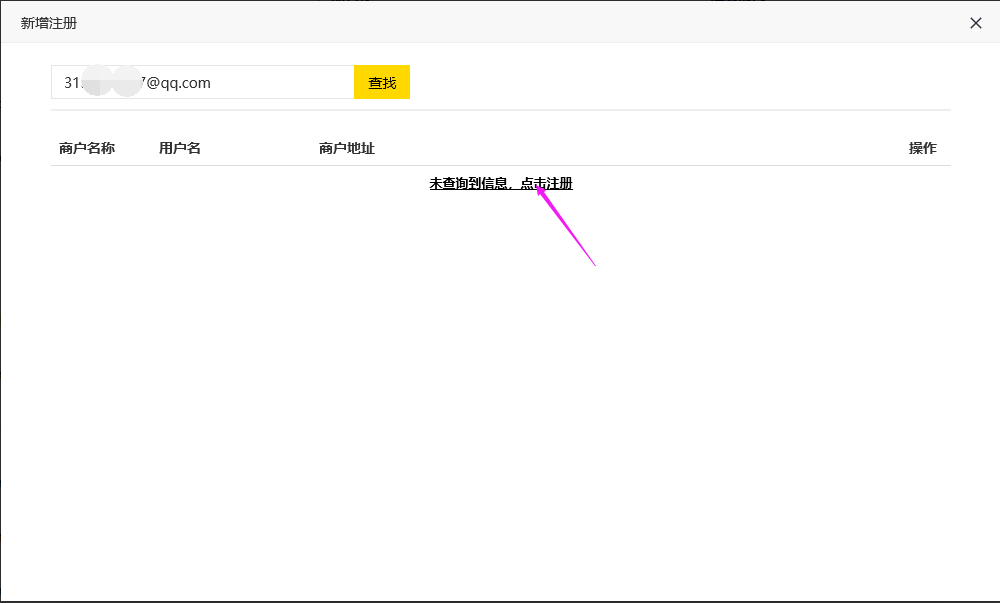Close the 新增注册 dialog
This screenshot has height=603, width=1000.
975,23
